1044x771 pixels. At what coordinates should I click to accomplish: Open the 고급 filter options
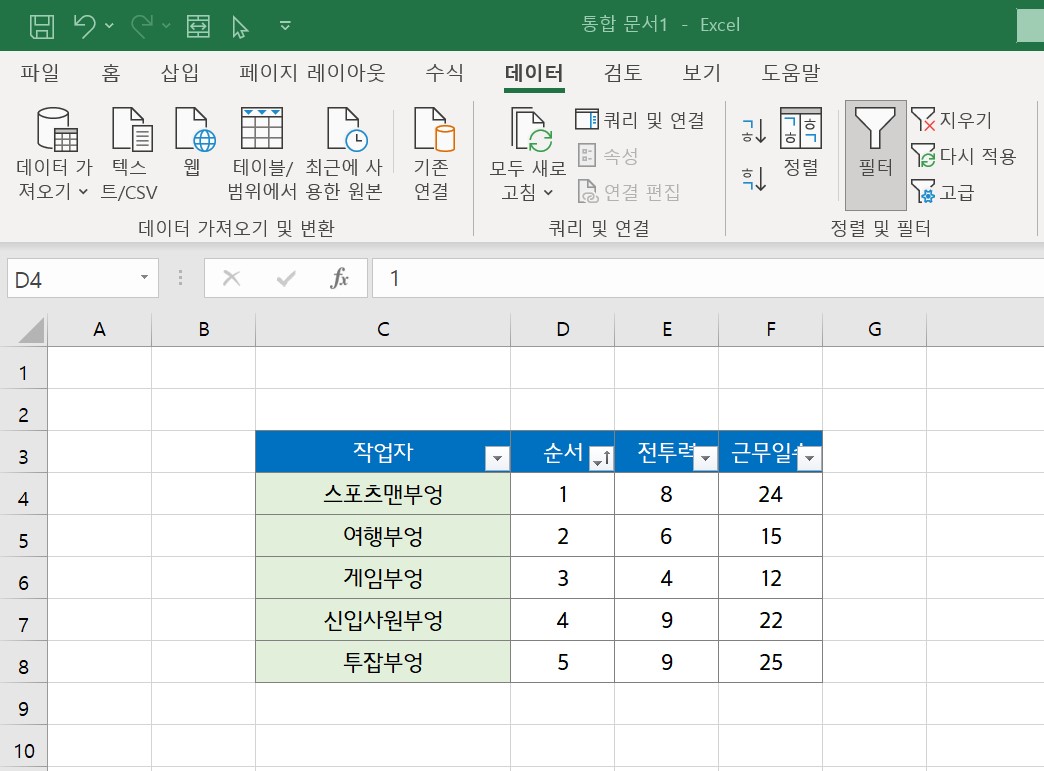pos(943,192)
